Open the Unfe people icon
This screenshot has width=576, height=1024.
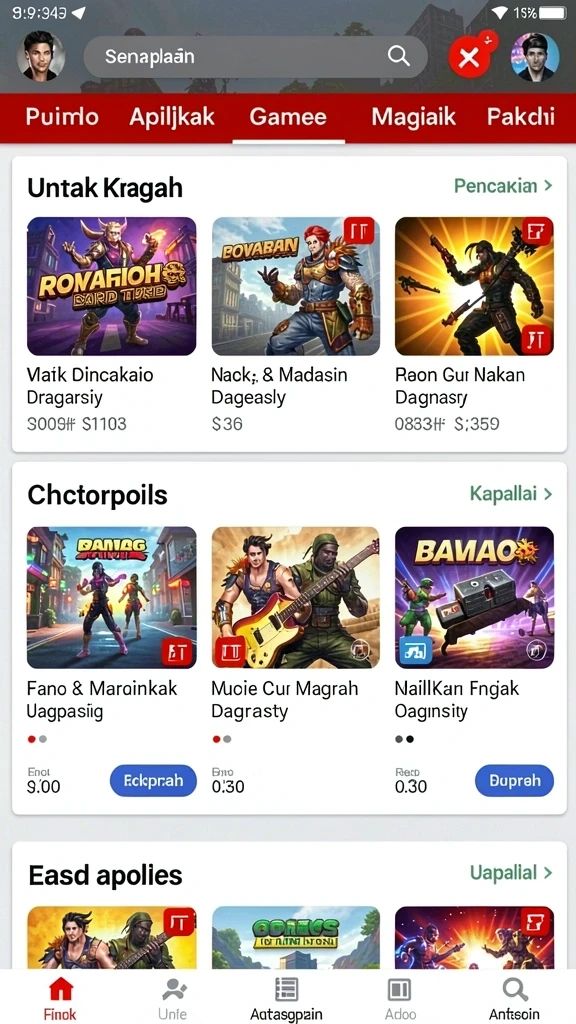coord(174,990)
